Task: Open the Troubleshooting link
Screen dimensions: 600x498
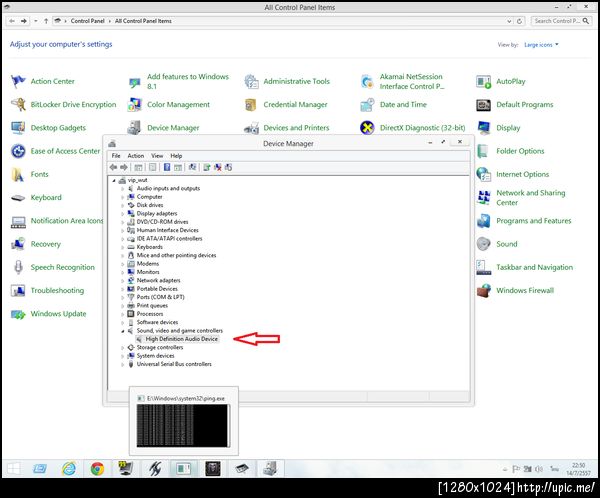Action: click(57, 291)
